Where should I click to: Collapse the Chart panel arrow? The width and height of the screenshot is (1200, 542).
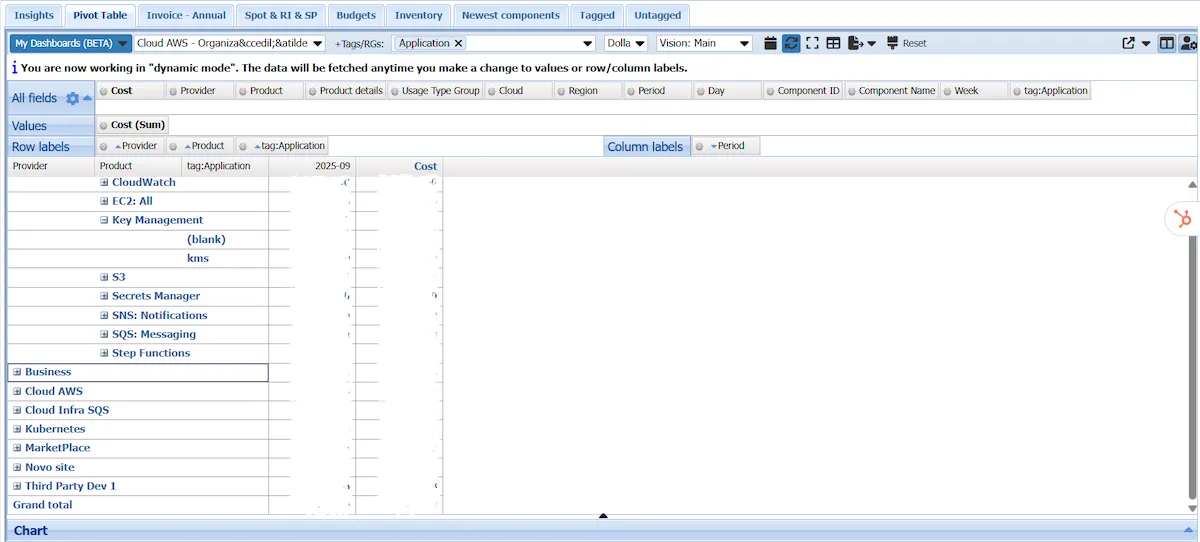click(x=1188, y=531)
